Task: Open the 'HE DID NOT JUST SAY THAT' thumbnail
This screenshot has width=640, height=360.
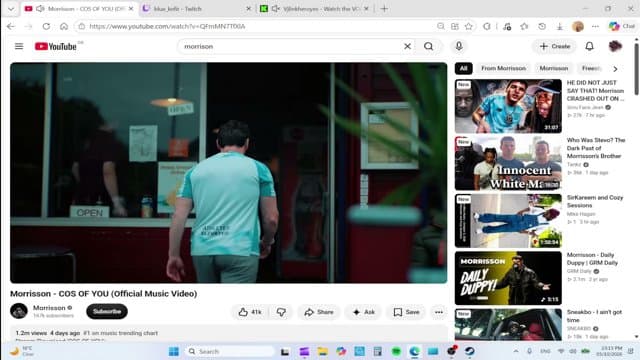Action: click(508, 106)
